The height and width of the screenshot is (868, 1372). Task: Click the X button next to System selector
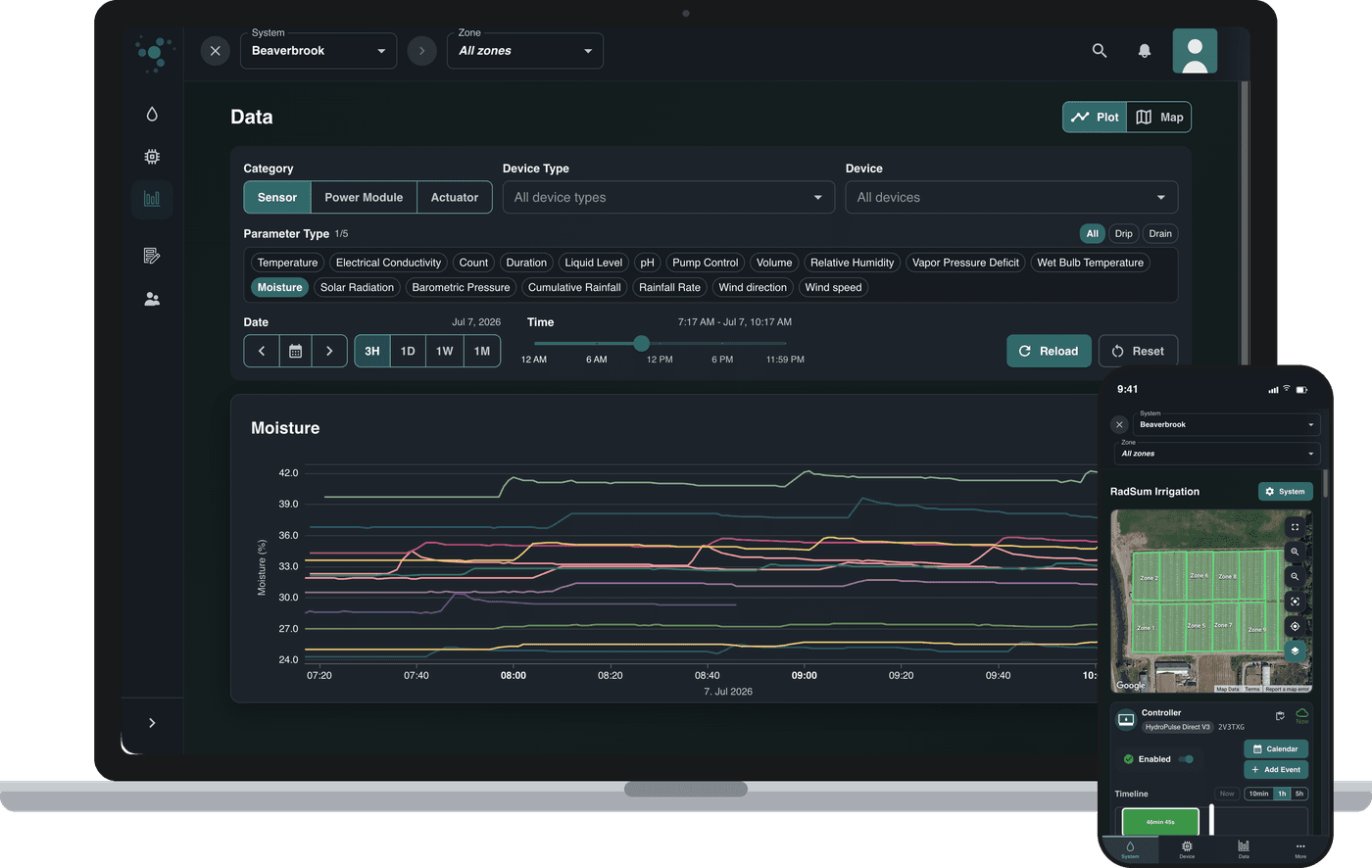216,51
